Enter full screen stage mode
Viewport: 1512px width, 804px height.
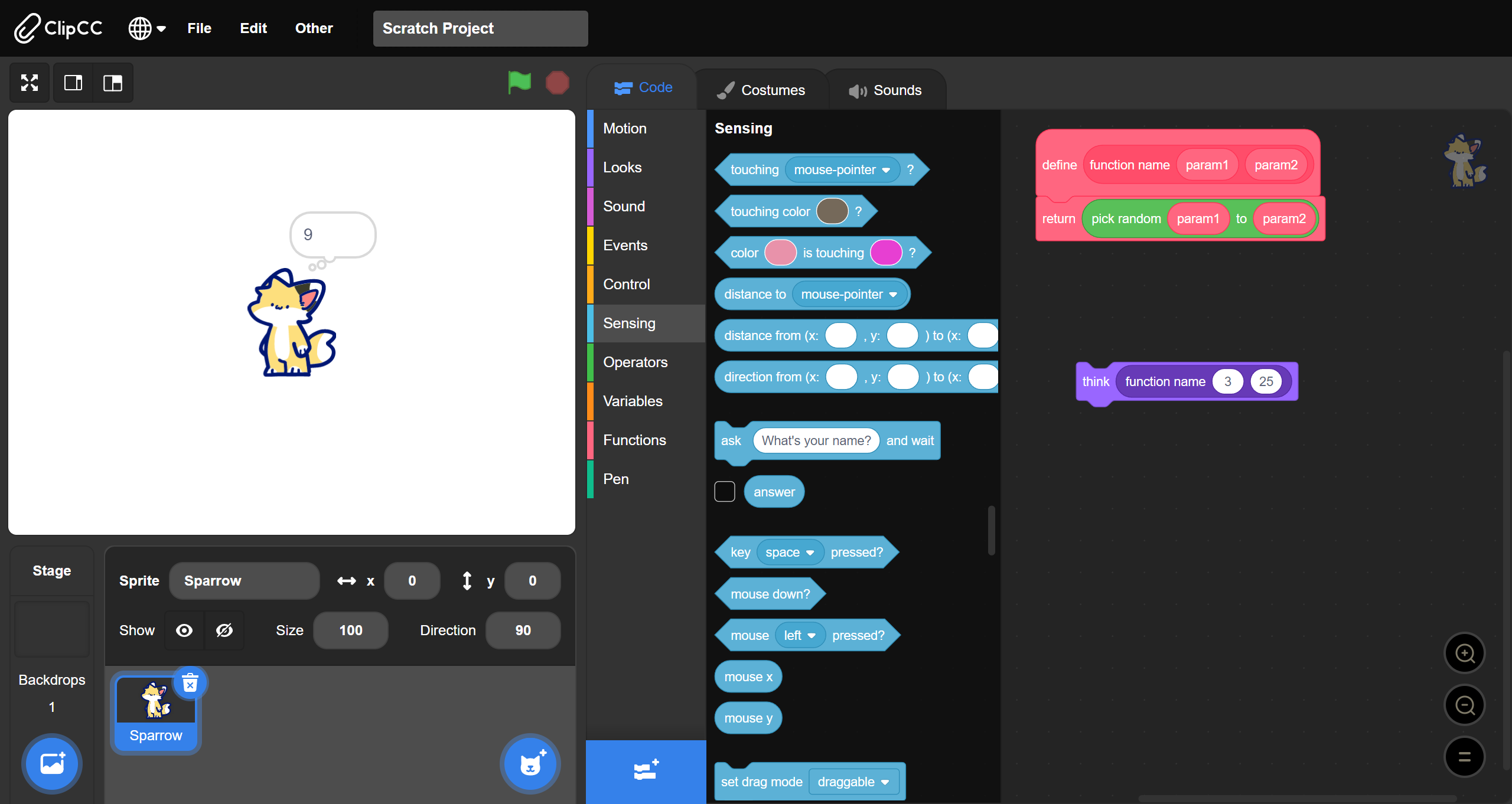click(x=30, y=83)
